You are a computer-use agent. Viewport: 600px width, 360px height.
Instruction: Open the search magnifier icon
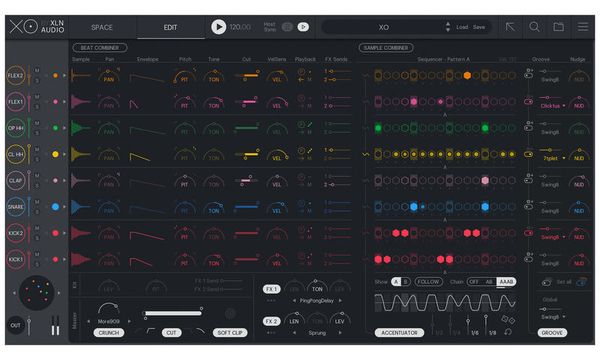[x=534, y=27]
